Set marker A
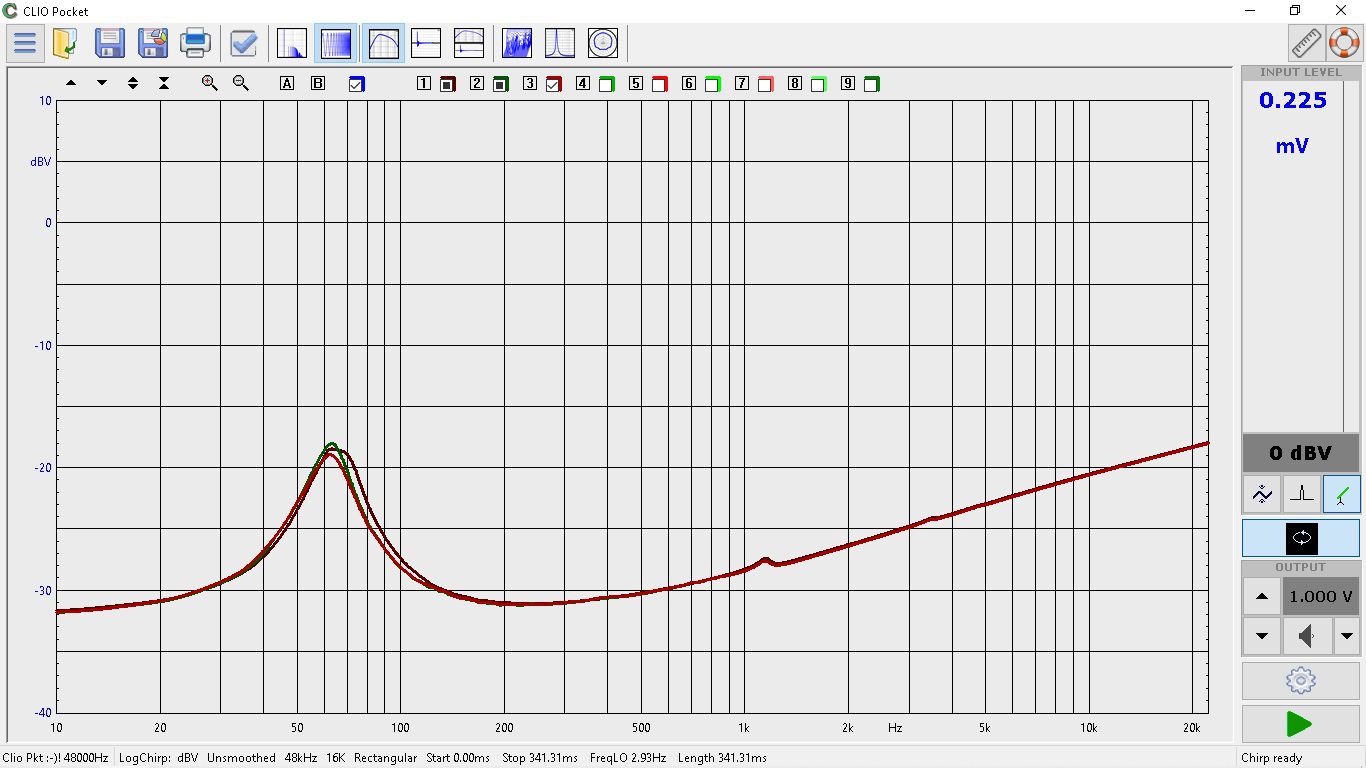Screen dimensions: 1366x768 287,83
